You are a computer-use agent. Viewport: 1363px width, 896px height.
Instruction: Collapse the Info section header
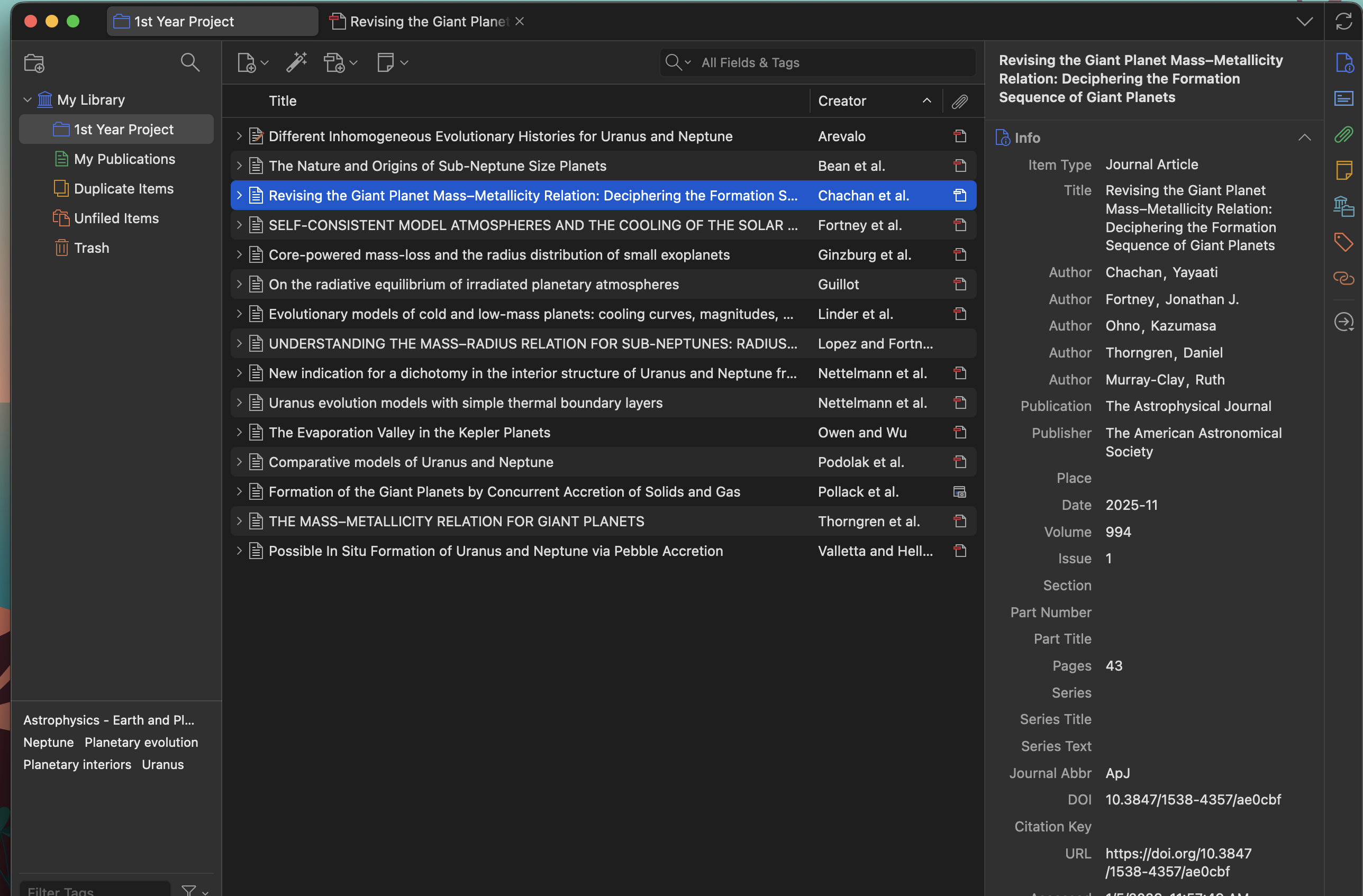[x=1304, y=138]
